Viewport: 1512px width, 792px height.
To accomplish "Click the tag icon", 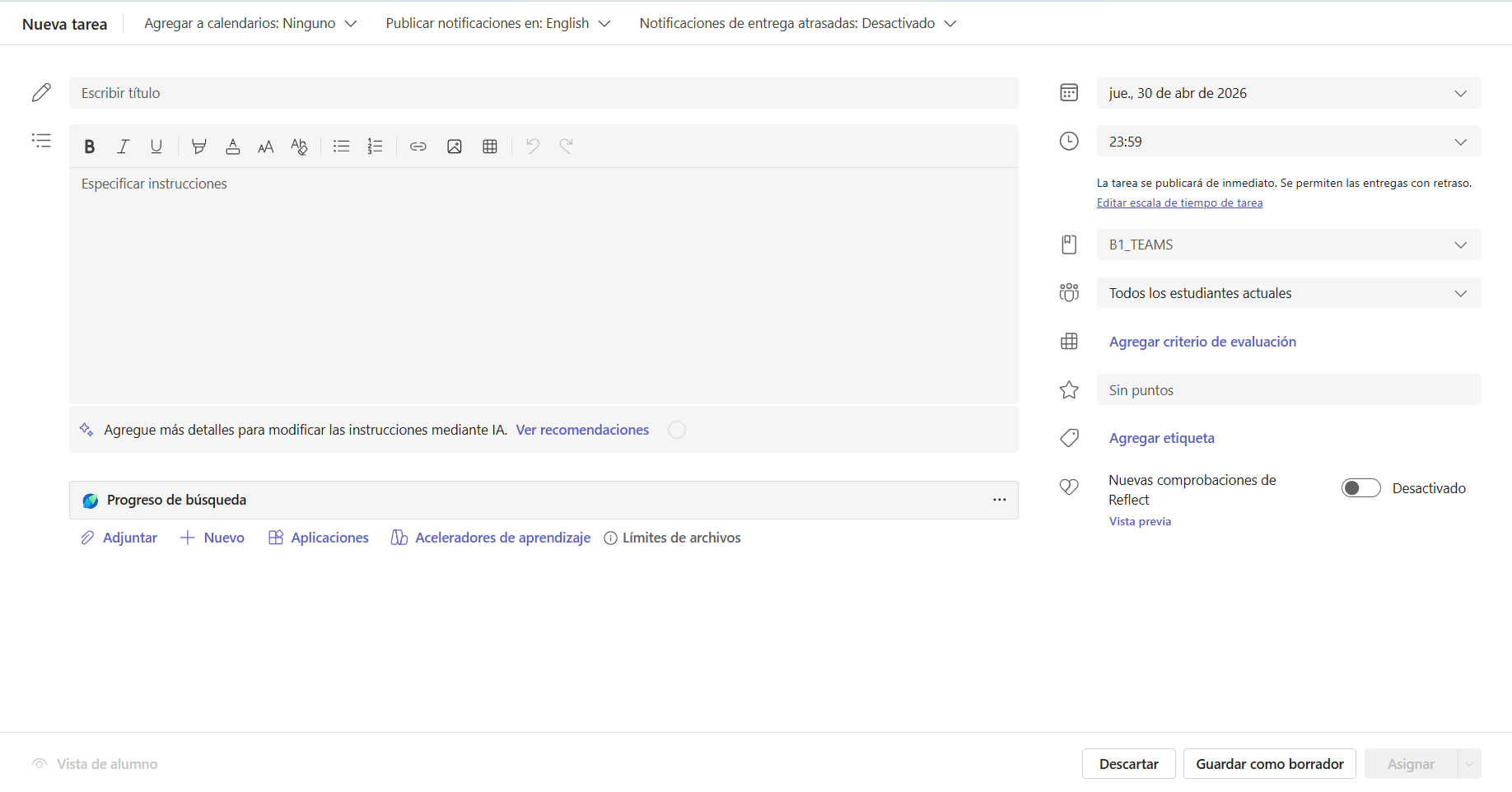I will click(1069, 438).
